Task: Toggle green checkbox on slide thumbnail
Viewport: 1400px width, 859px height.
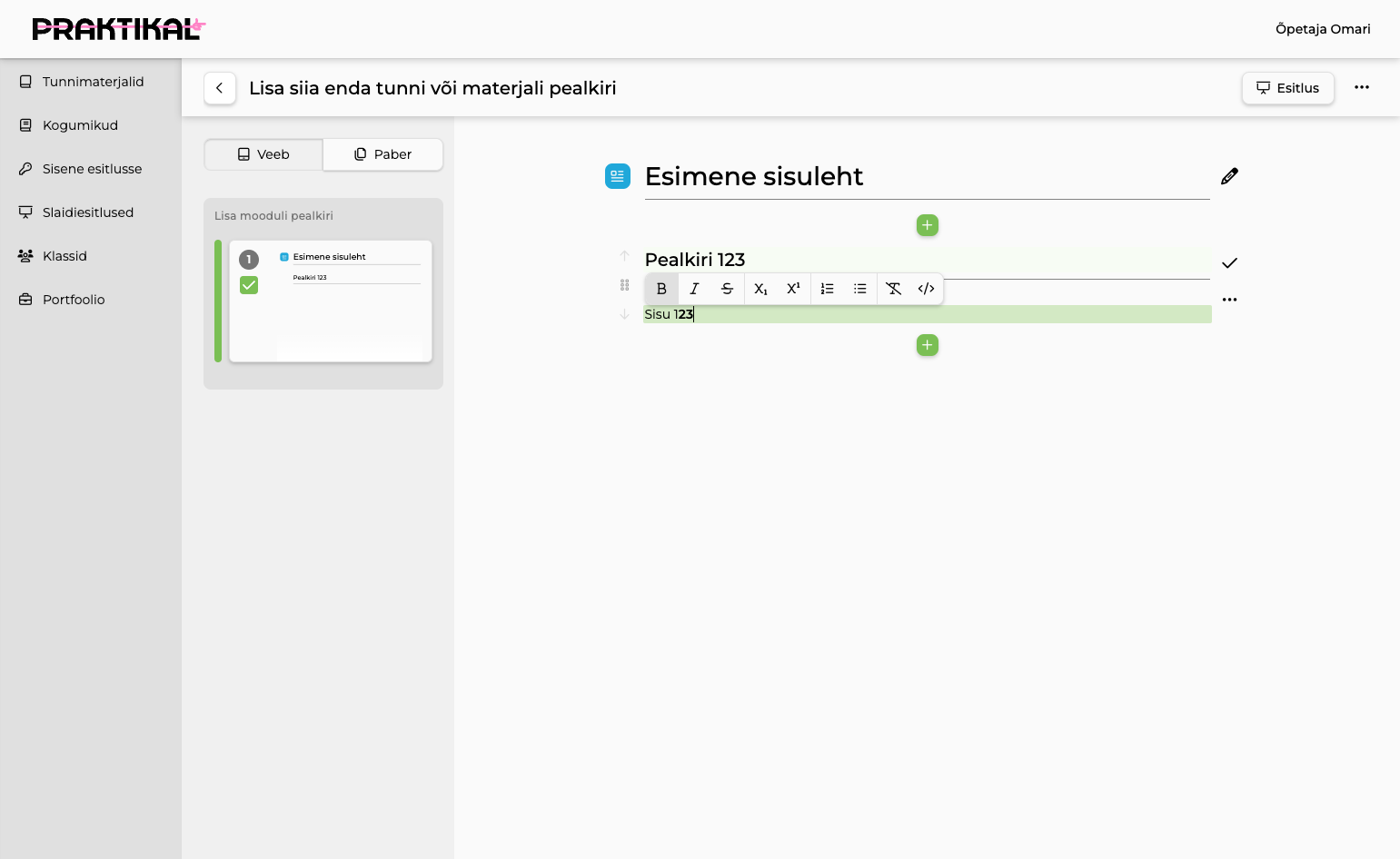Action: point(249,285)
